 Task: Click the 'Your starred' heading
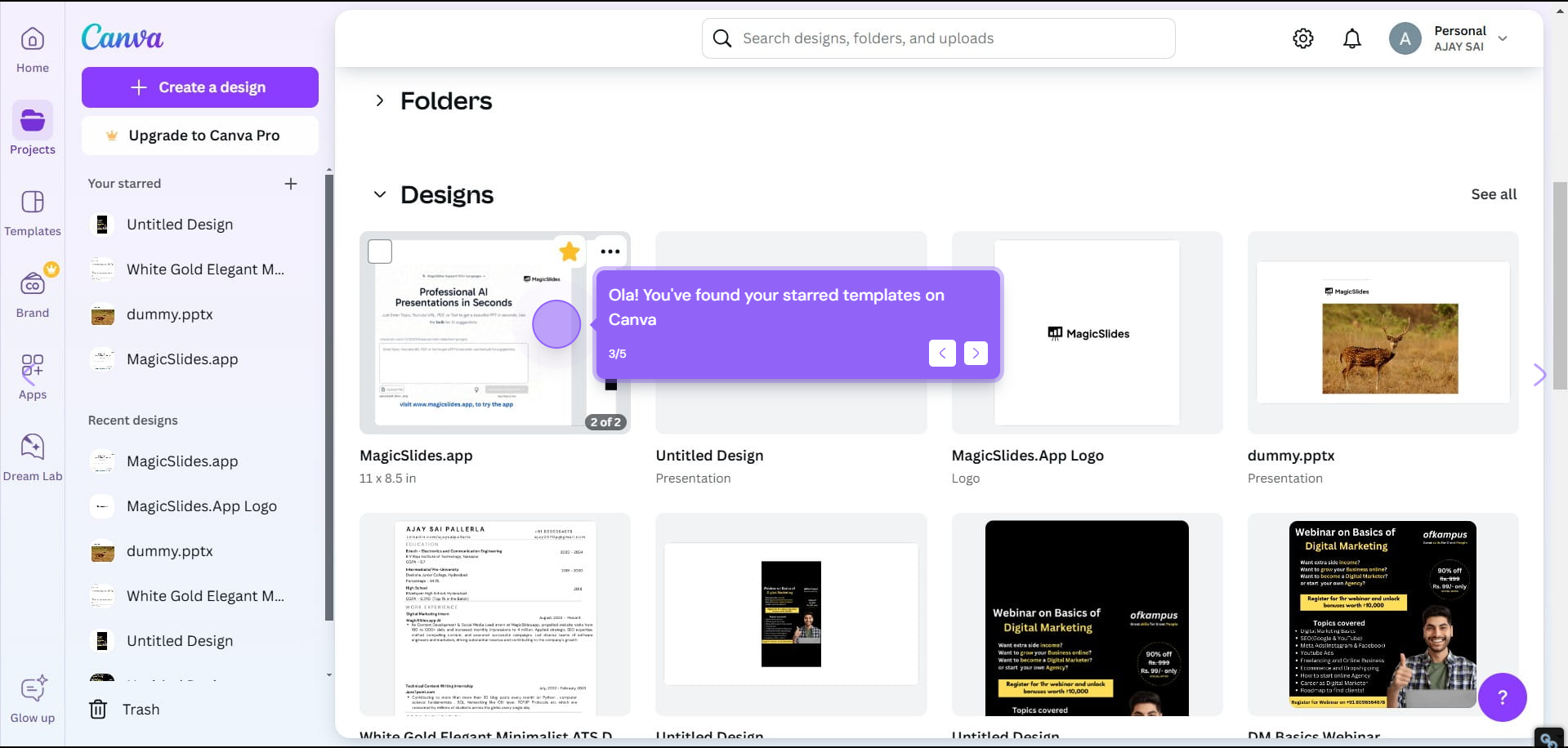[124, 184]
